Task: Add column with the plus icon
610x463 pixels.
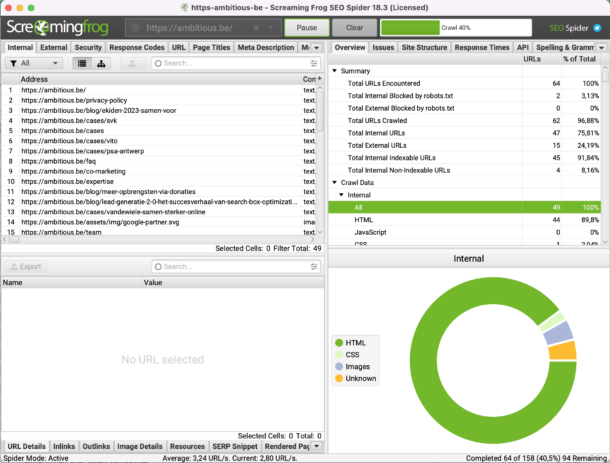Action: 319,79
